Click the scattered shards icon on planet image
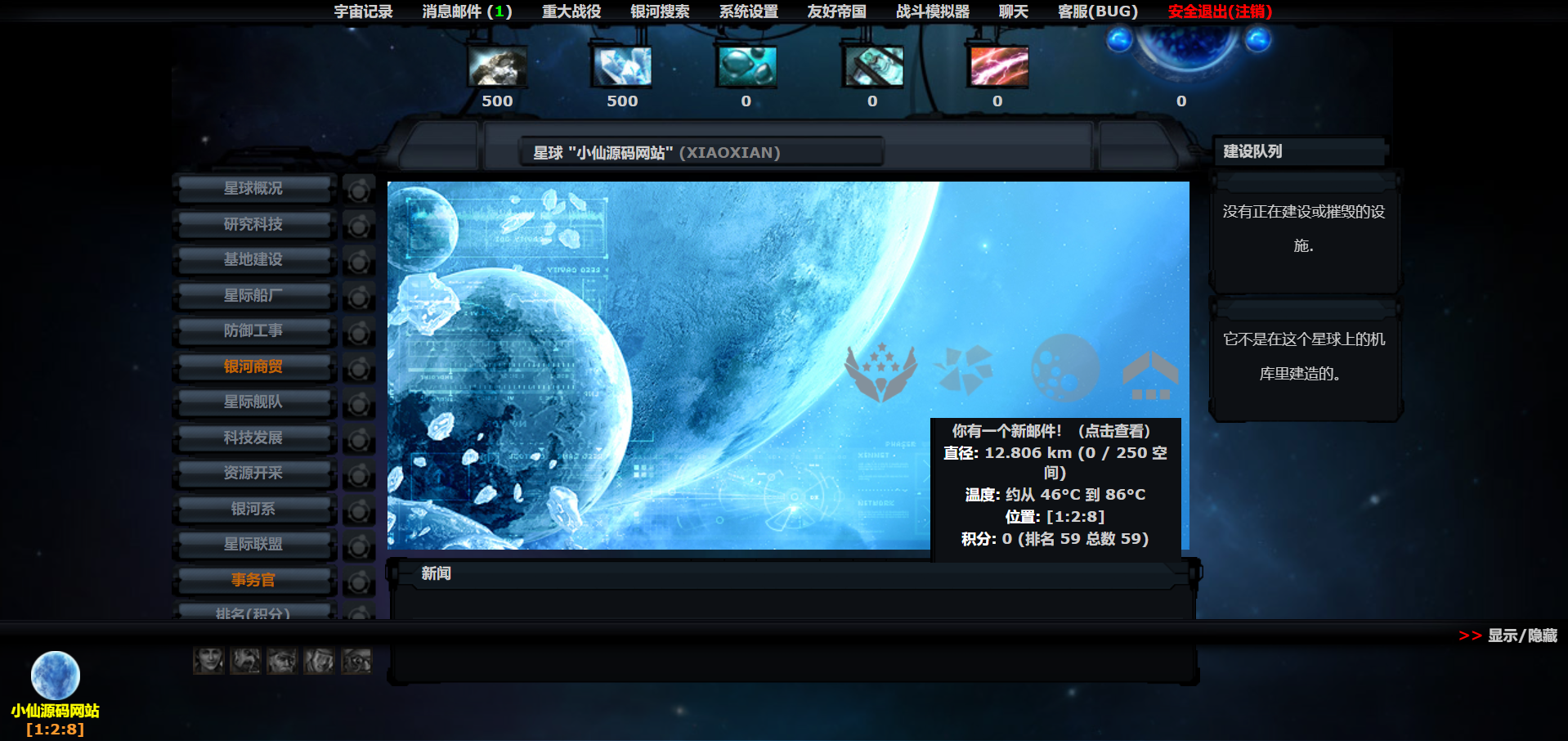 (965, 370)
